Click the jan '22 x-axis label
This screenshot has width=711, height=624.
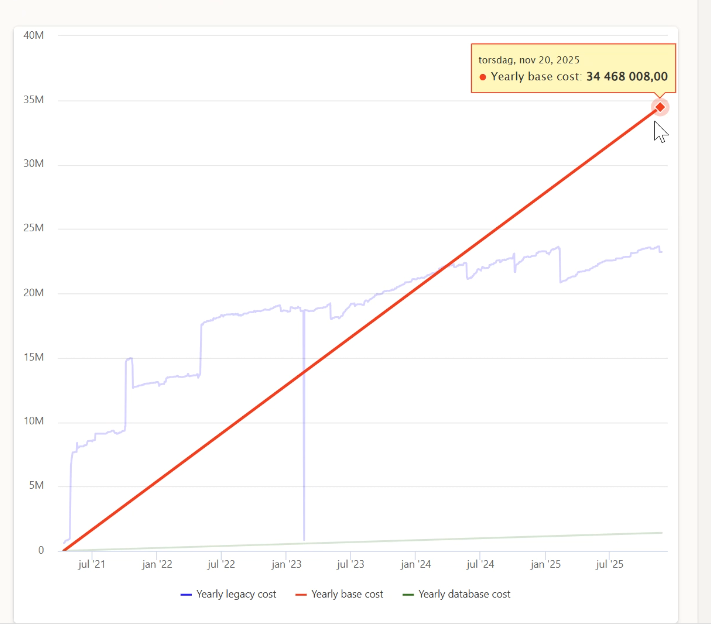pyautogui.click(x=157, y=565)
